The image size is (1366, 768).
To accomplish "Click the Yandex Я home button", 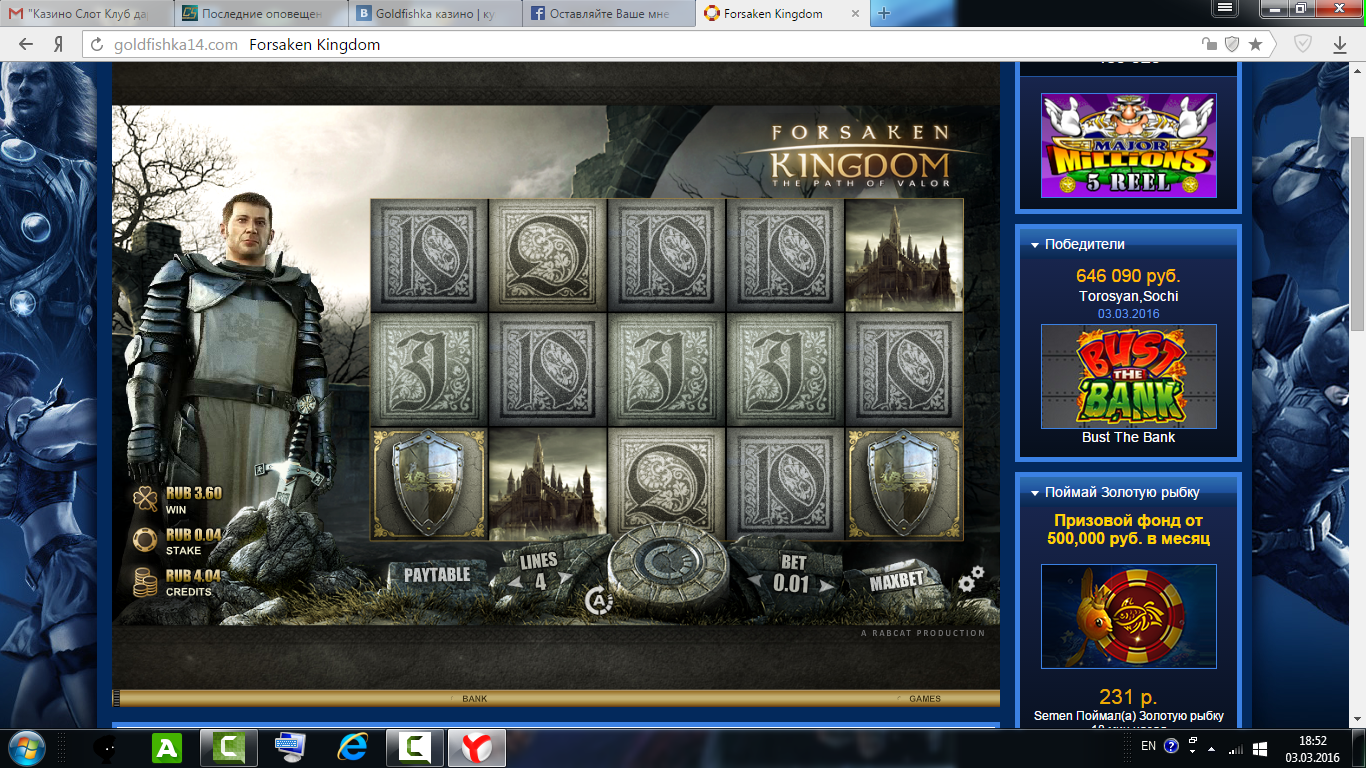I will [x=59, y=45].
